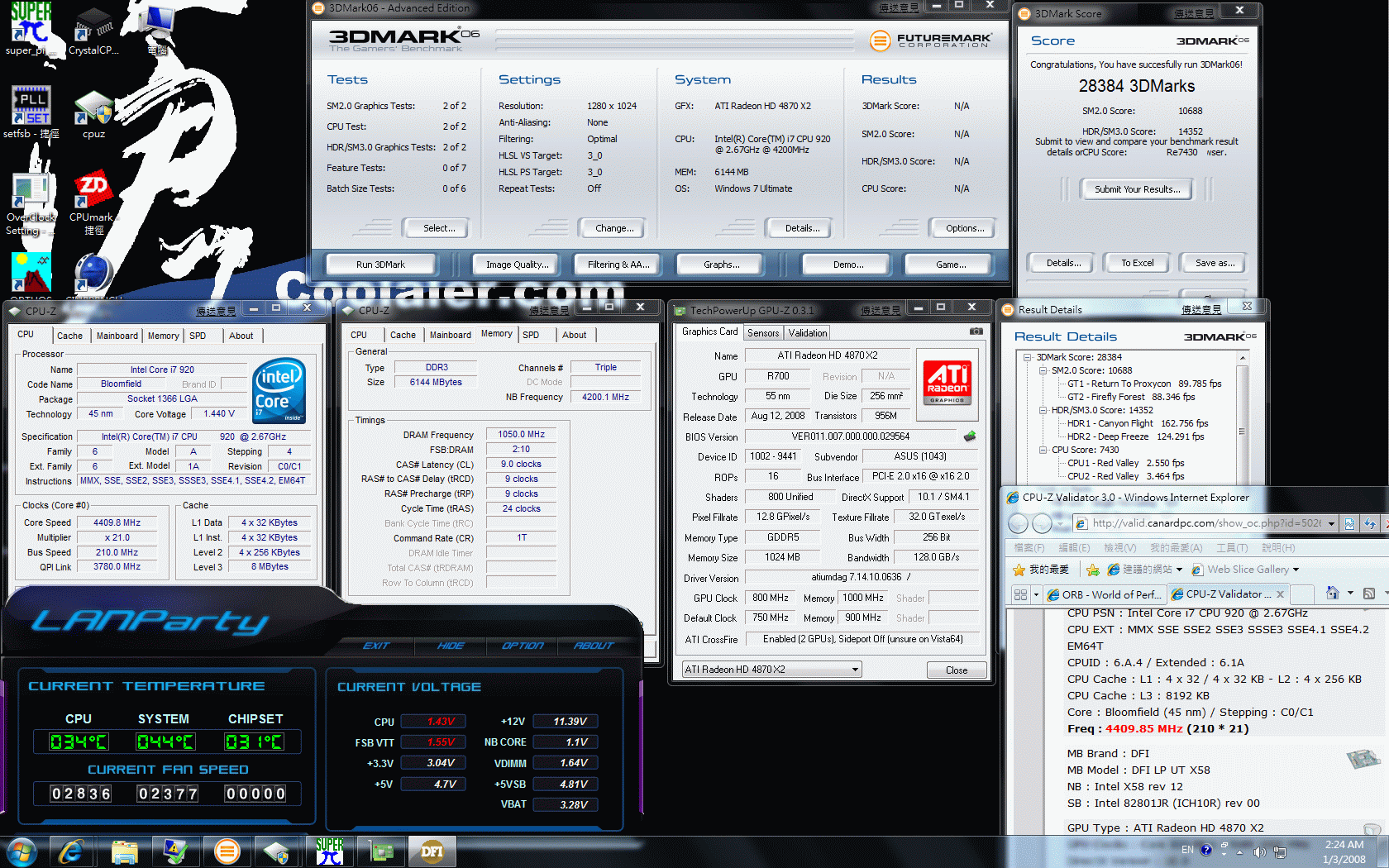The width and height of the screenshot is (1389, 868).
Task: Click Internet Explorer forward arrow button
Action: tap(1043, 523)
